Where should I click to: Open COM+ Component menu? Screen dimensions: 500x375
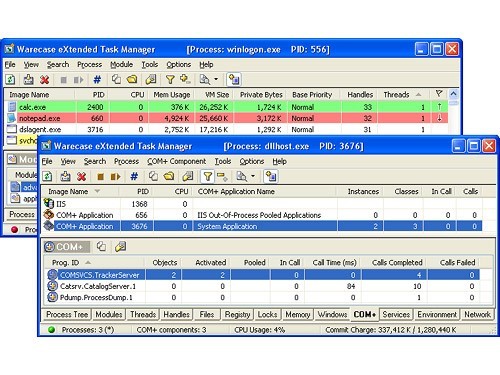coord(177,161)
